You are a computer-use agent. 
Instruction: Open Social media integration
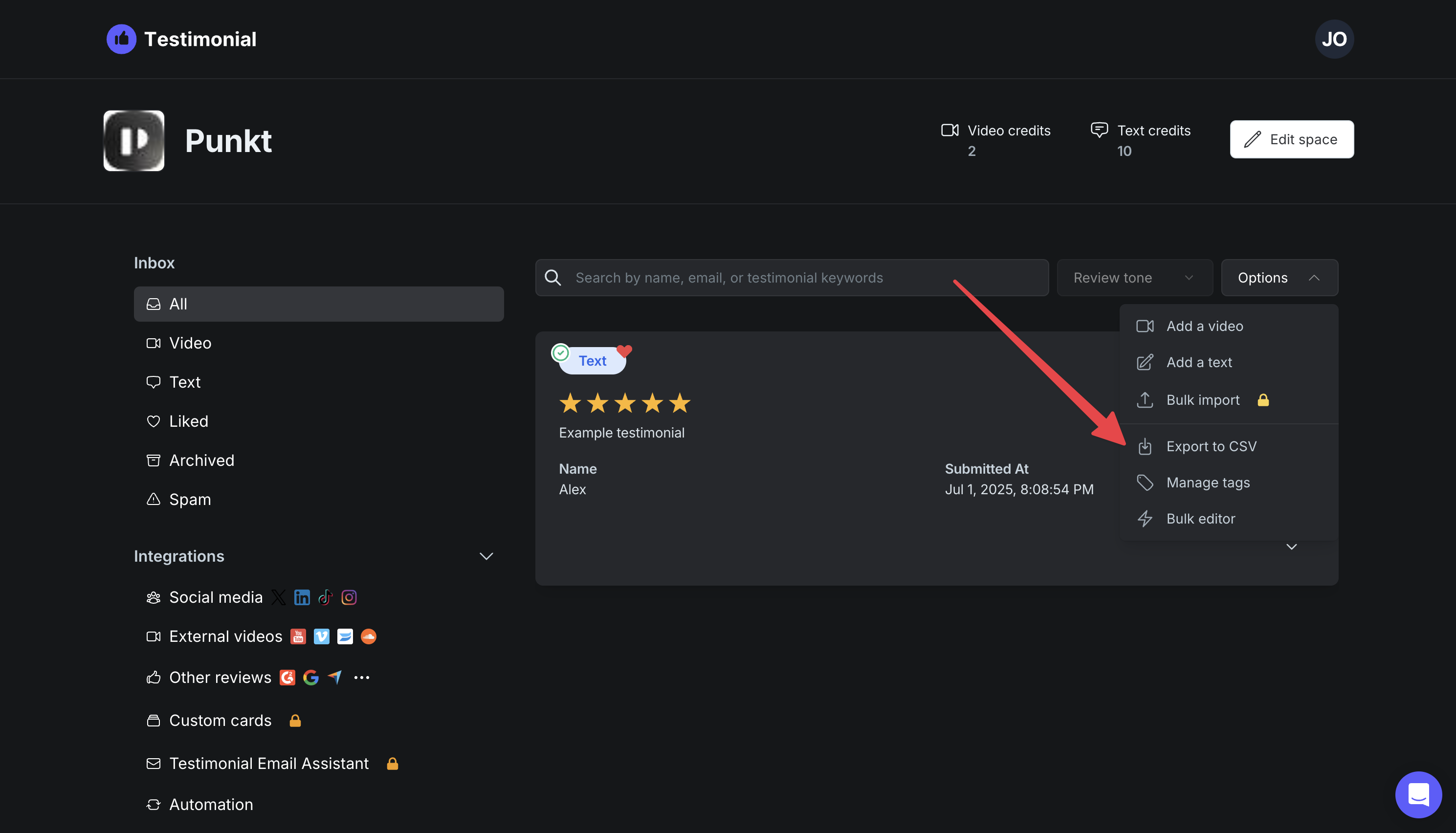click(x=216, y=597)
